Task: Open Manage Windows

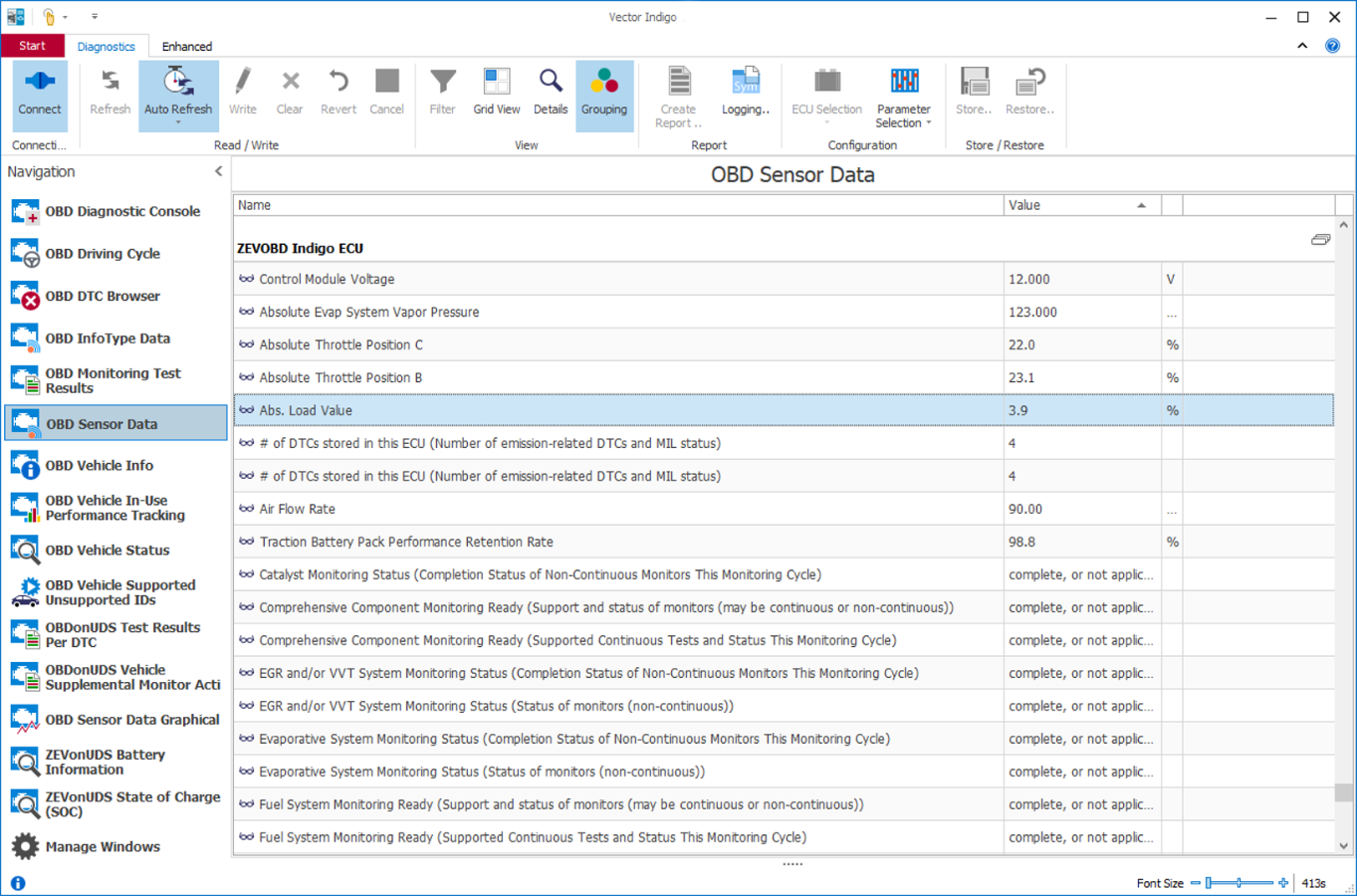Action: tap(116, 846)
